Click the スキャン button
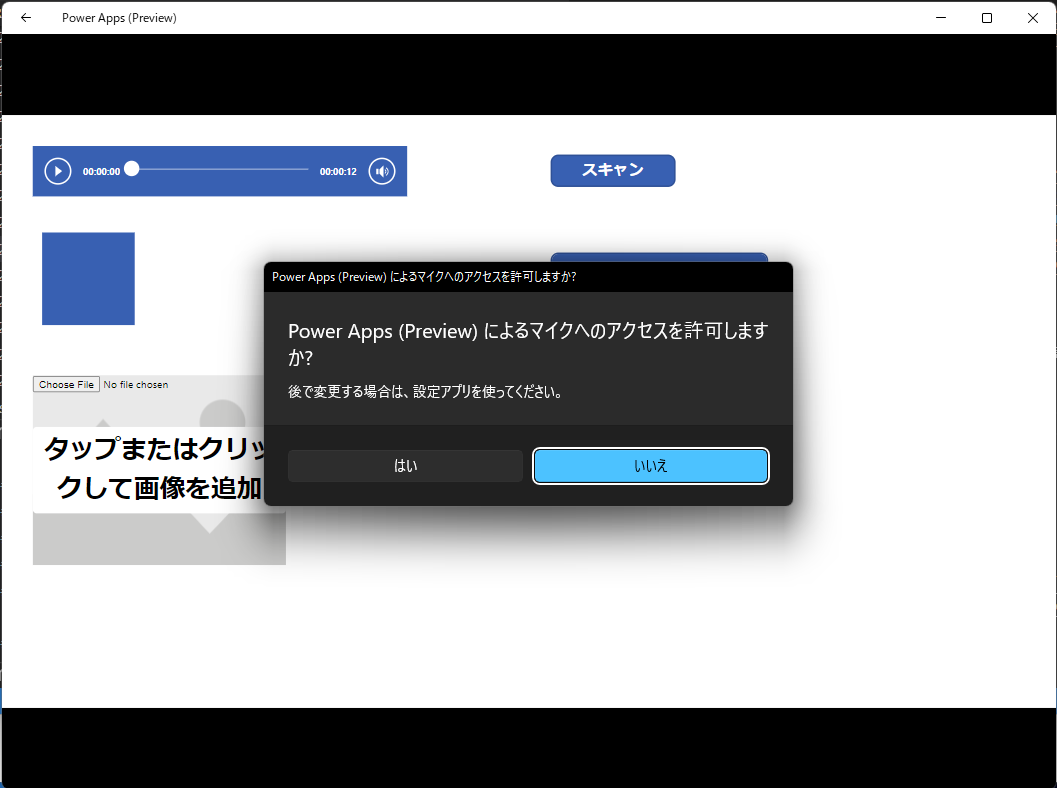The image size is (1057, 788). click(x=613, y=171)
